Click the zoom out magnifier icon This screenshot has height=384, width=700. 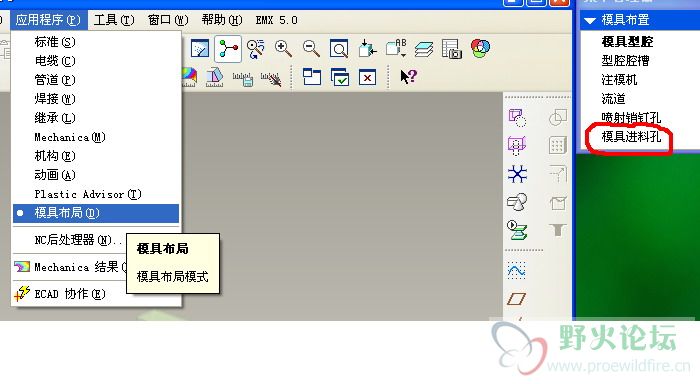pyautogui.click(x=311, y=48)
